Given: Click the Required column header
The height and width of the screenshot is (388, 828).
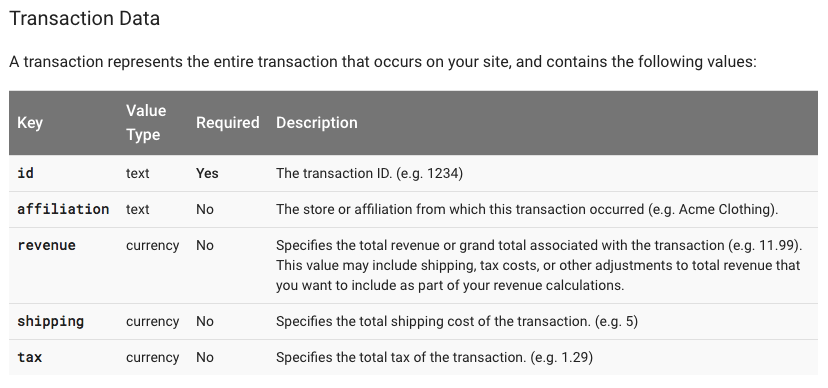Looking at the screenshot, I should click(x=228, y=122).
